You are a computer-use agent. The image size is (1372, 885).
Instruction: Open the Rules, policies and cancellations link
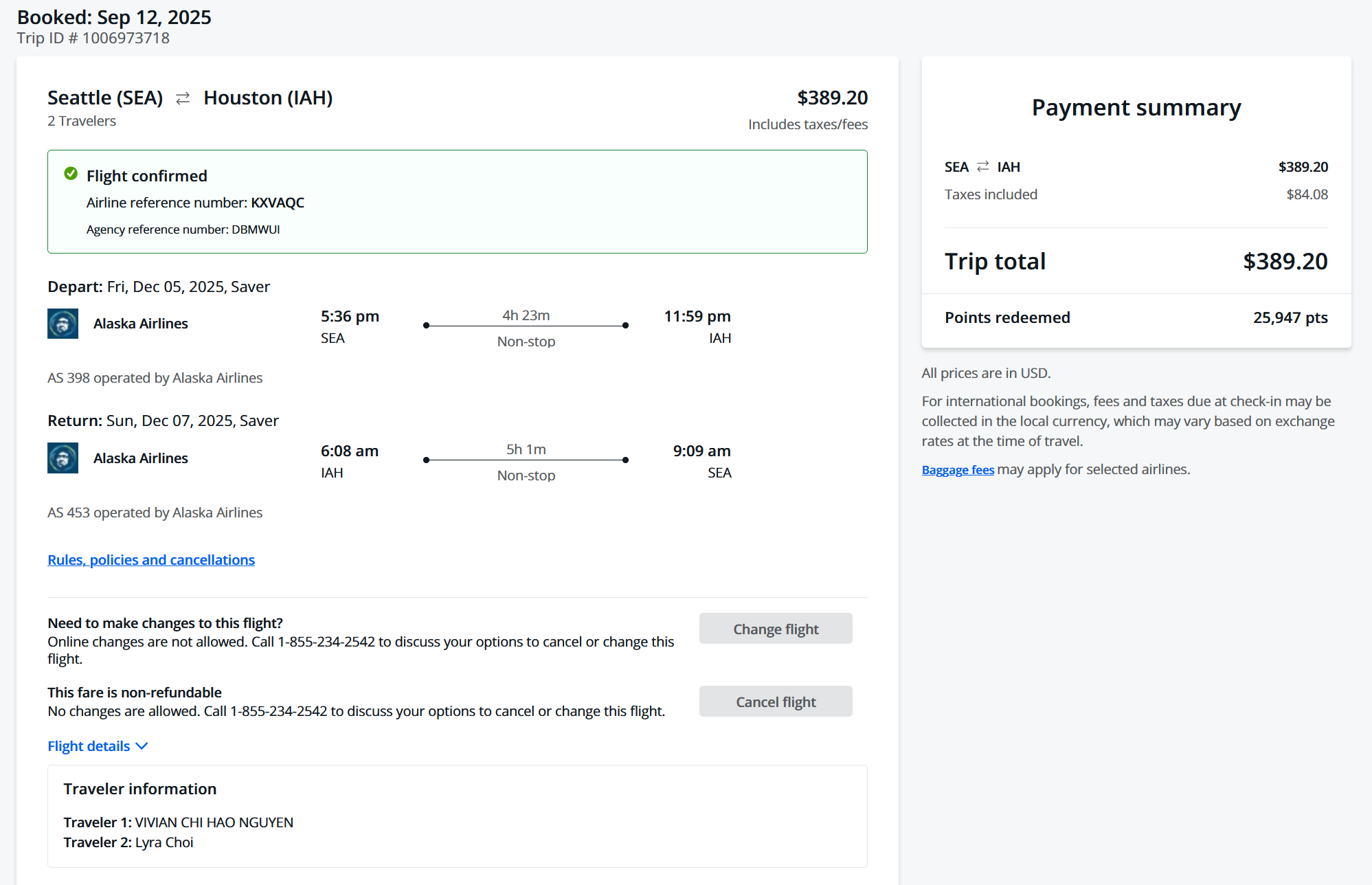point(151,560)
